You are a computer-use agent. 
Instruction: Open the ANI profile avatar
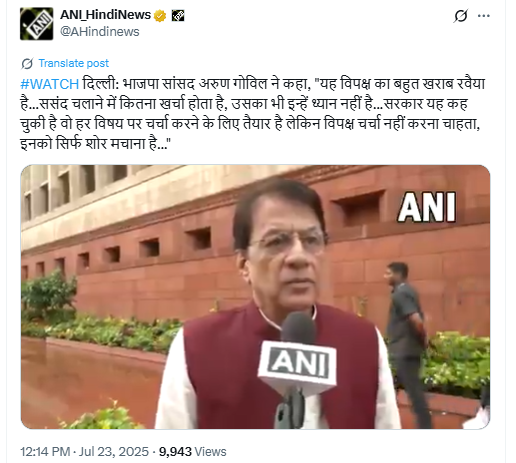[36, 24]
